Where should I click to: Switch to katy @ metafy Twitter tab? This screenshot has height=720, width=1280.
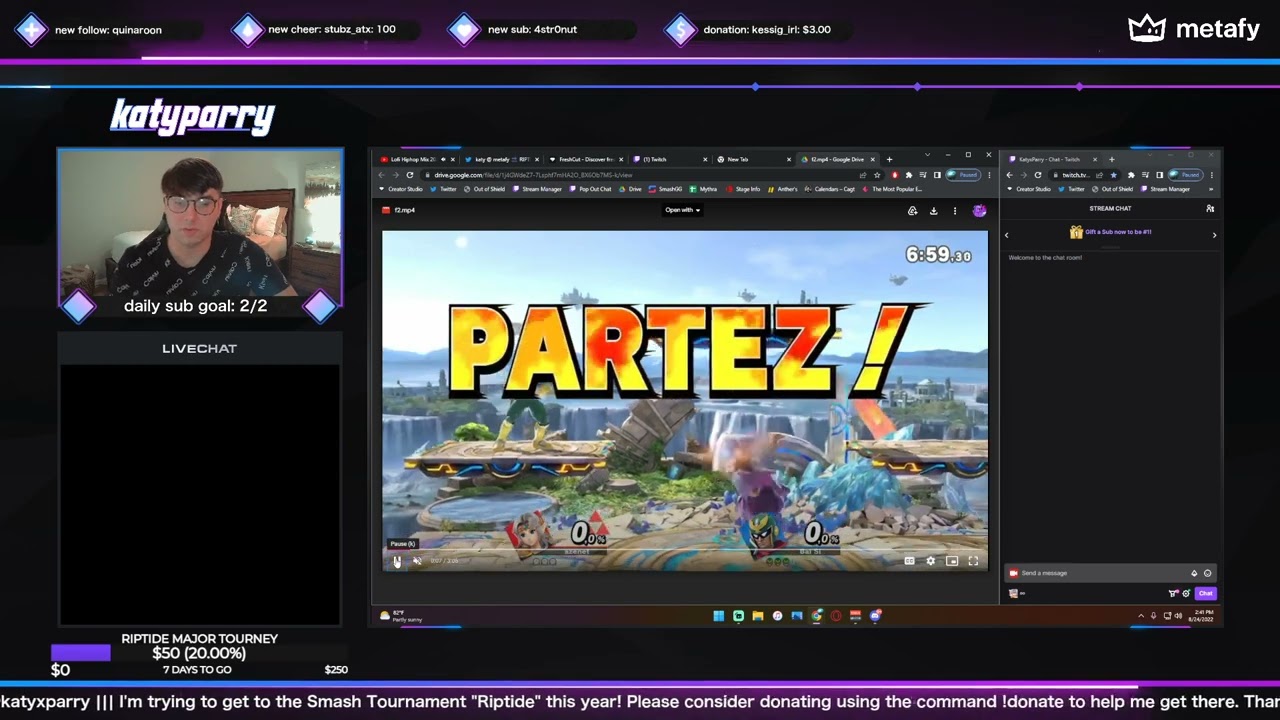coord(503,159)
